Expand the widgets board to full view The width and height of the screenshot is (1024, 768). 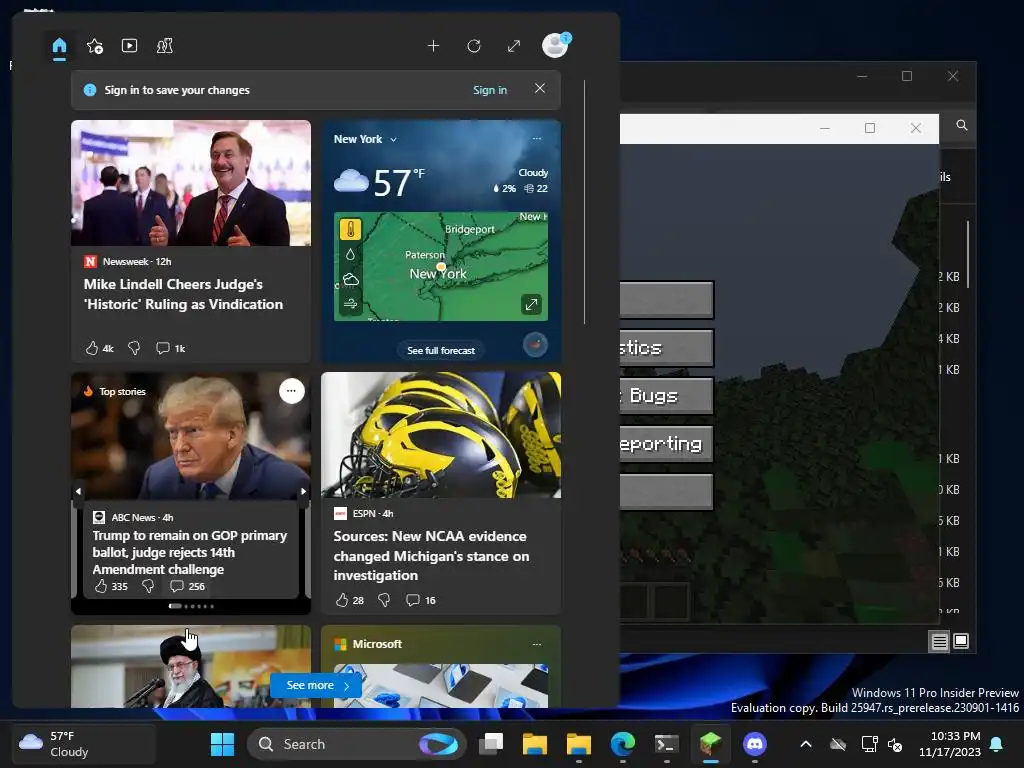tap(514, 46)
